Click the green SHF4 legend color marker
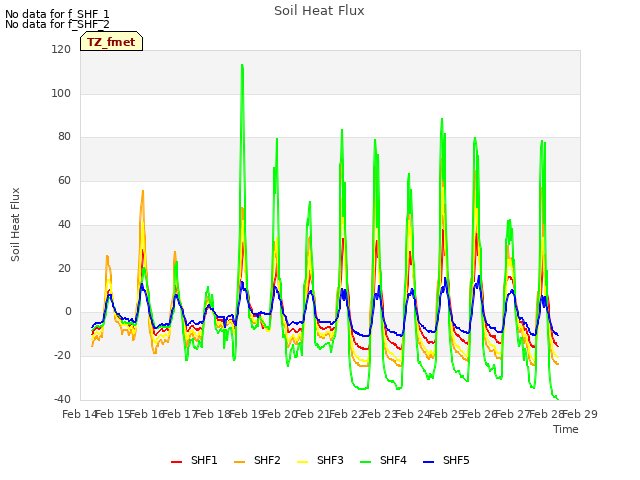This screenshot has width=640, height=480. (366, 462)
